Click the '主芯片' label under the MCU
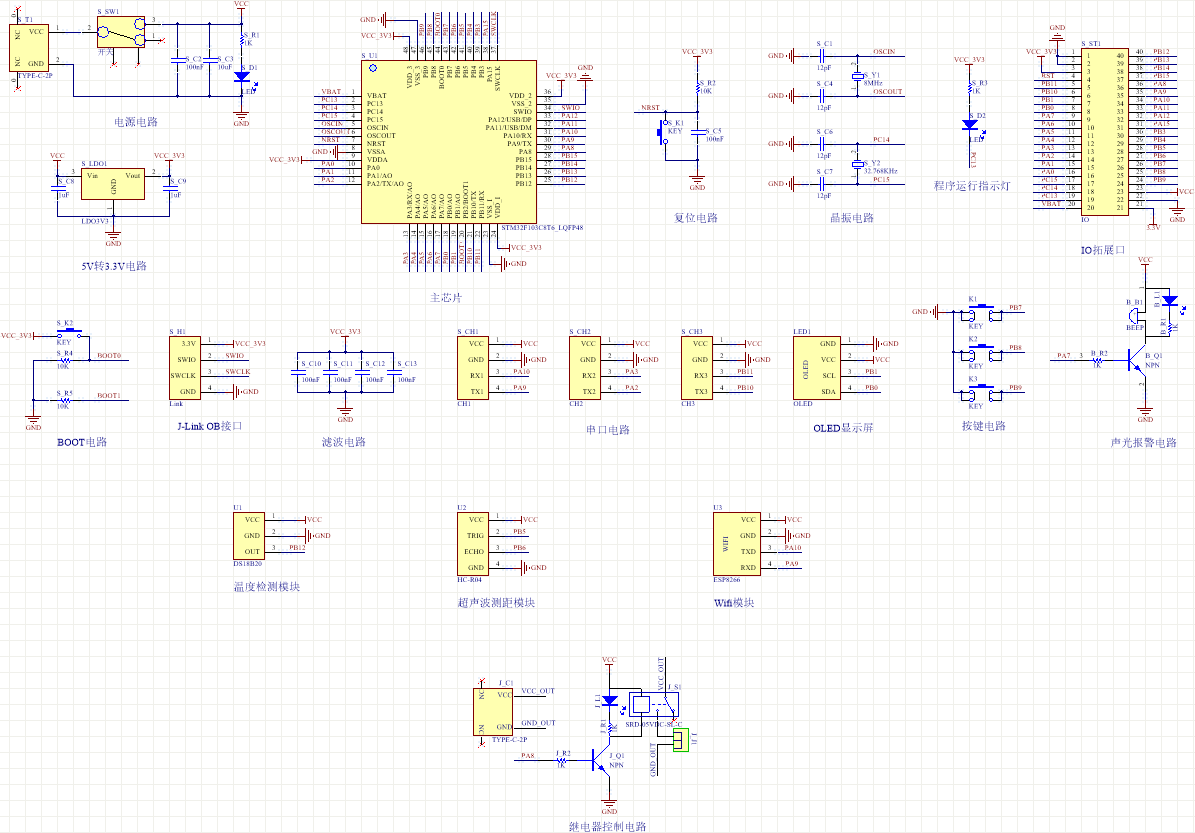This screenshot has height=833, width=1195. tap(446, 298)
